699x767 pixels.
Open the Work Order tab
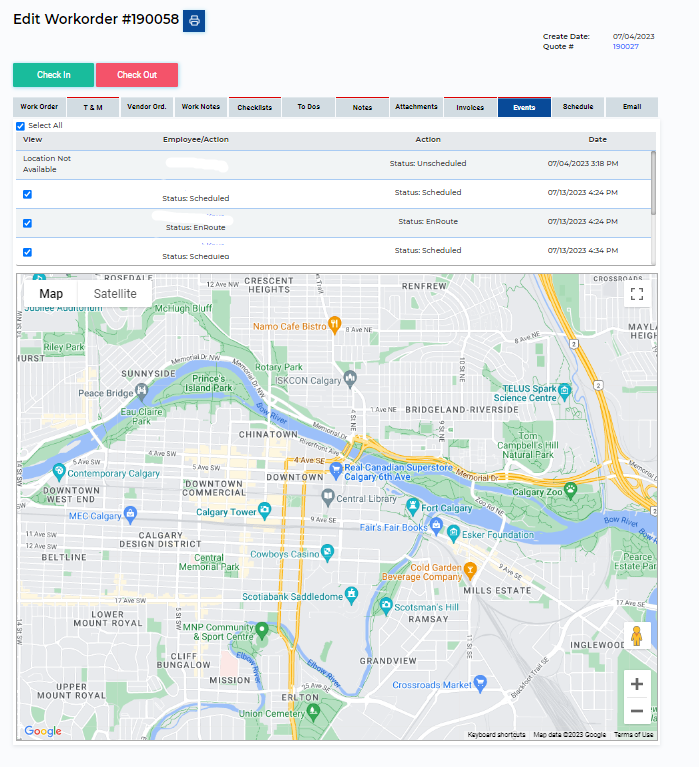(39, 107)
